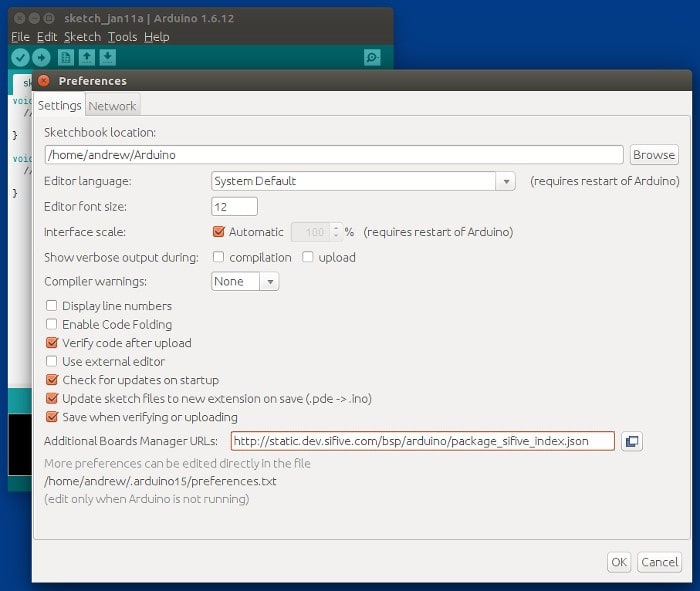Create a new sketch with the New icon
Viewport: 700px width, 591px height.
pyautogui.click(x=66, y=58)
